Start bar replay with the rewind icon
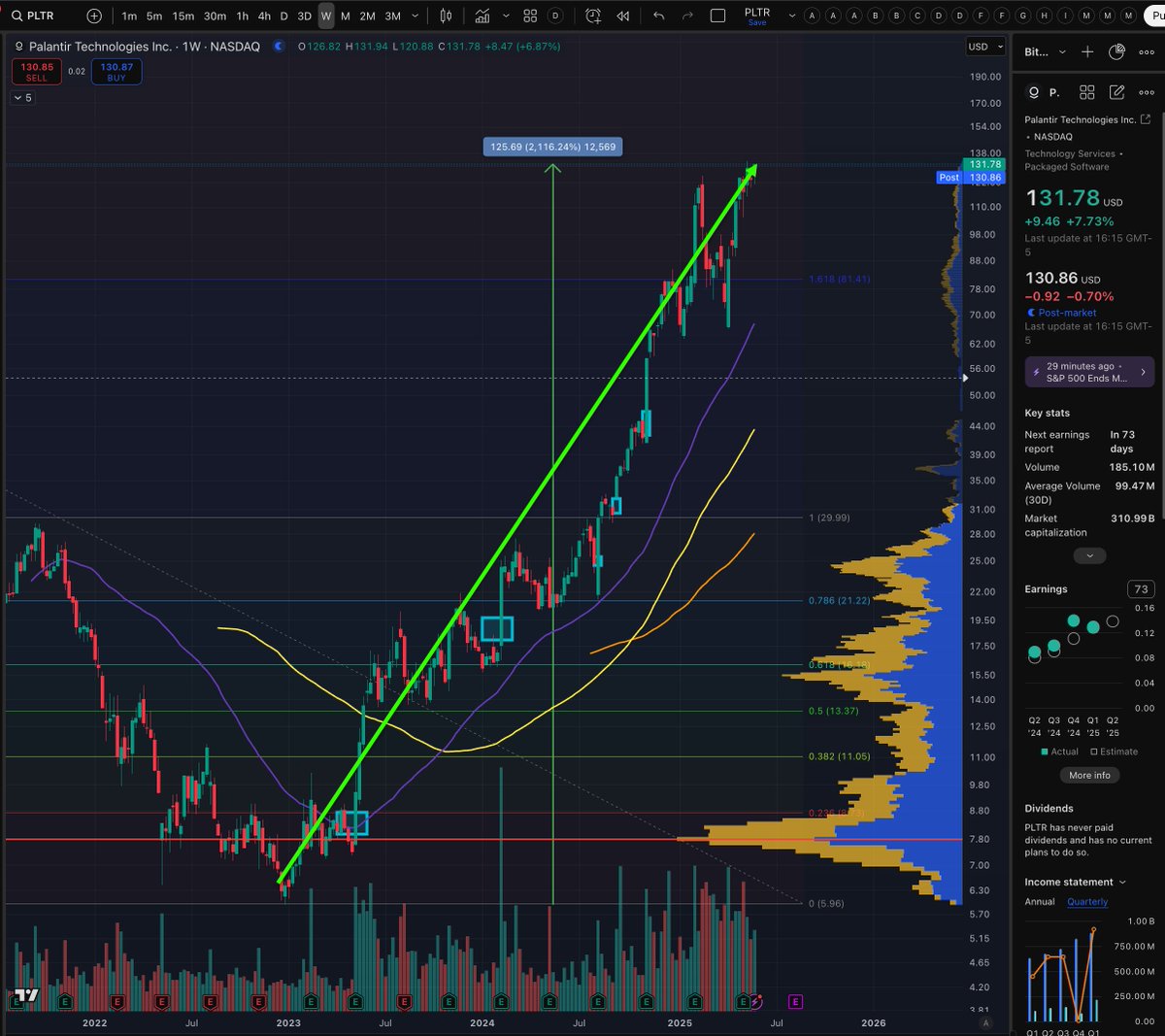Screen dimensions: 1165x1036 point(623,16)
